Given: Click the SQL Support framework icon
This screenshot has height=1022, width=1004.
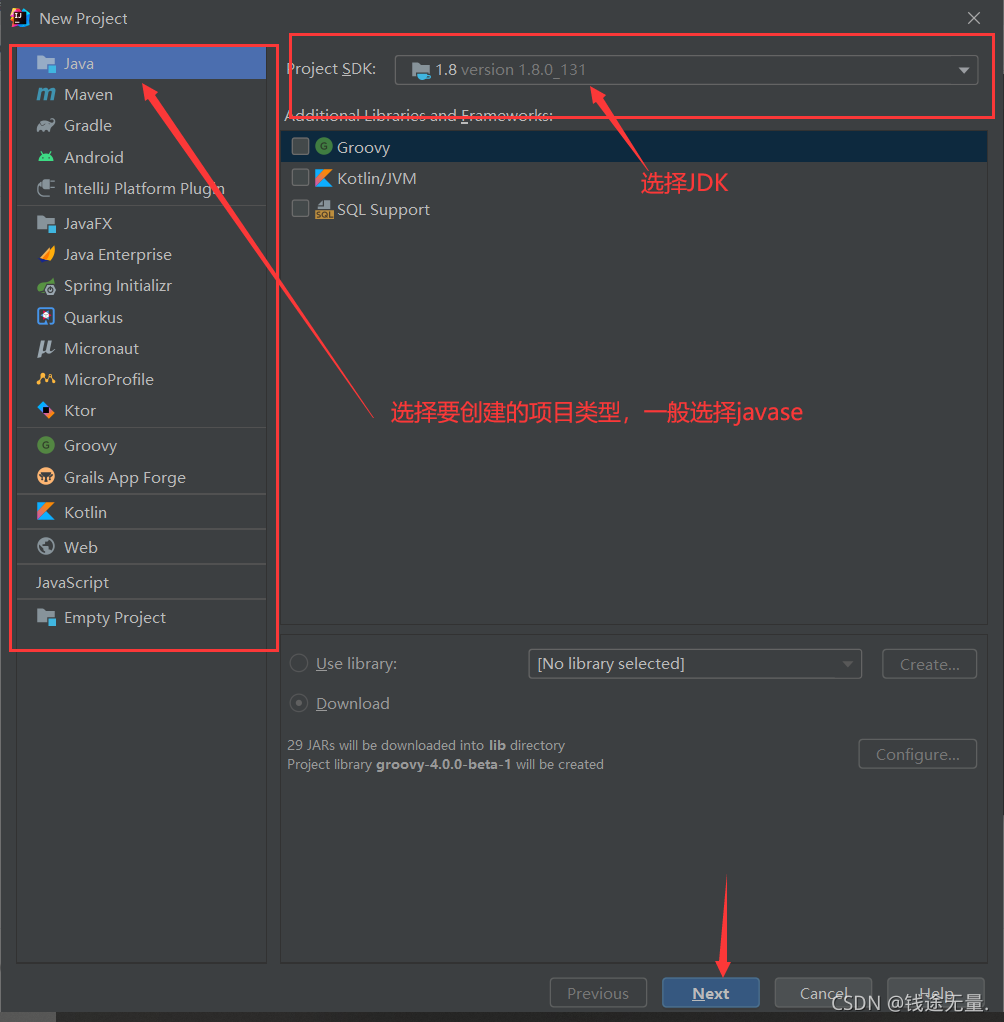Looking at the screenshot, I should [x=324, y=209].
